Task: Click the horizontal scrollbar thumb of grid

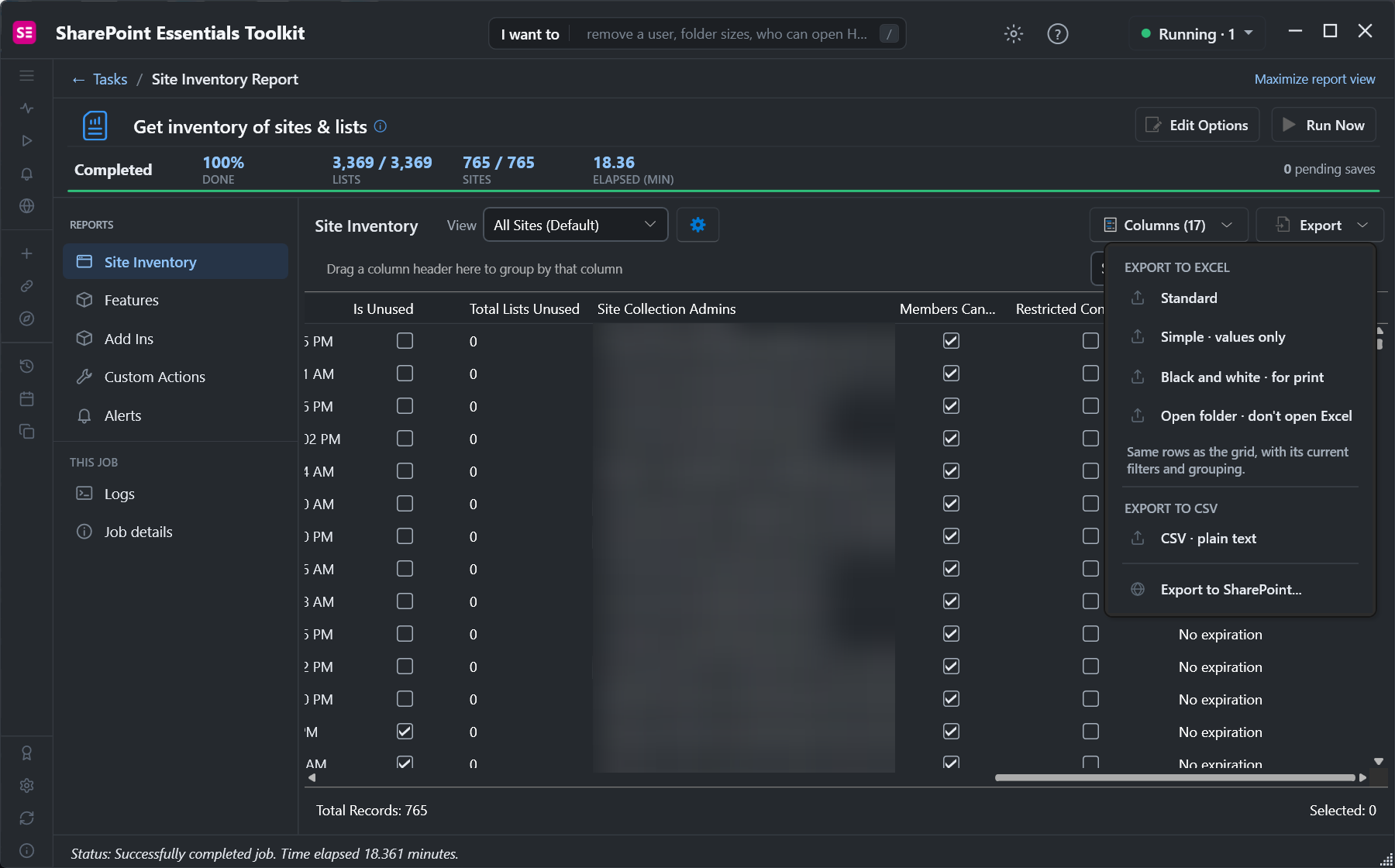Action: [x=1175, y=777]
